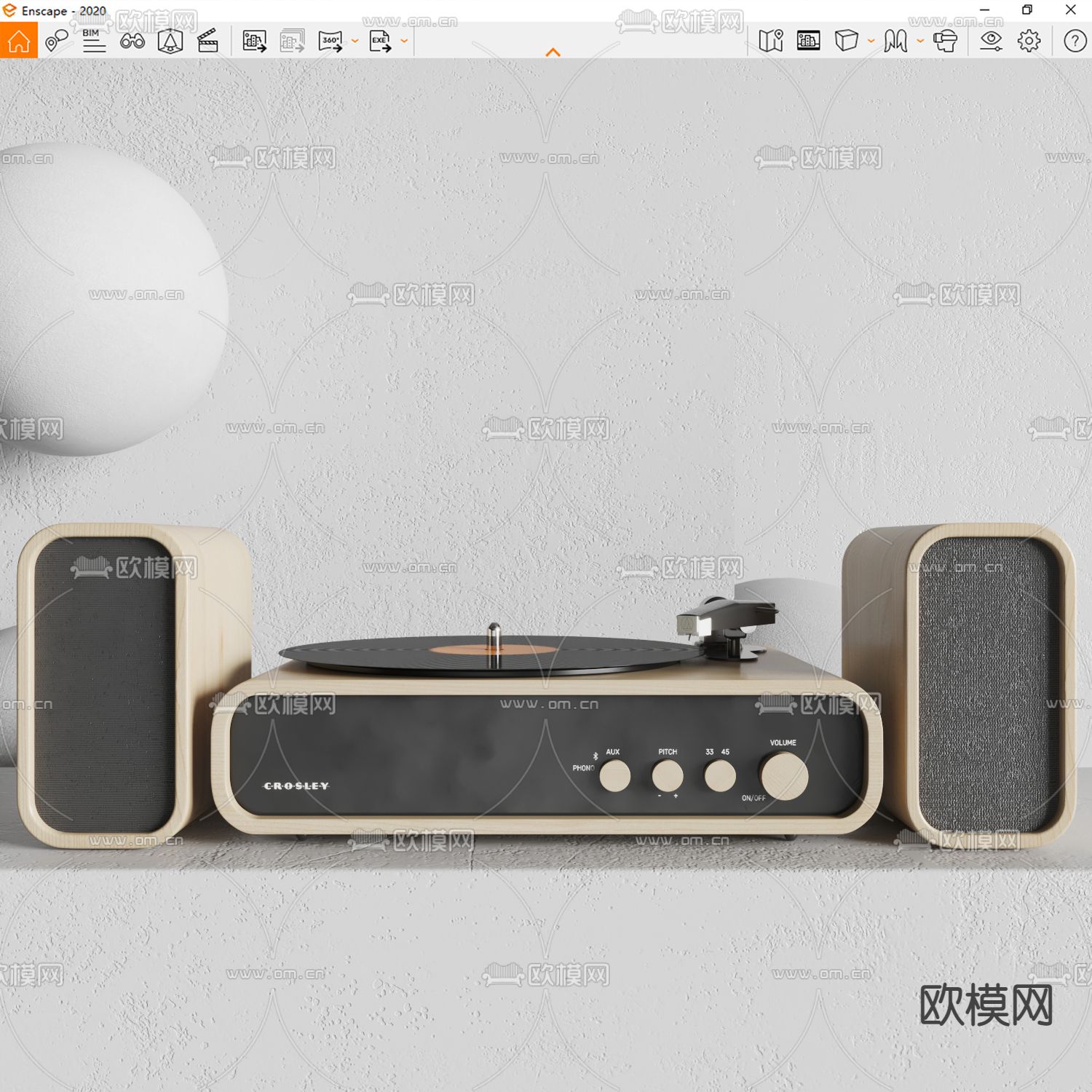Click the orange Enscape Home icon
1092x1092 pixels.
[x=19, y=41]
